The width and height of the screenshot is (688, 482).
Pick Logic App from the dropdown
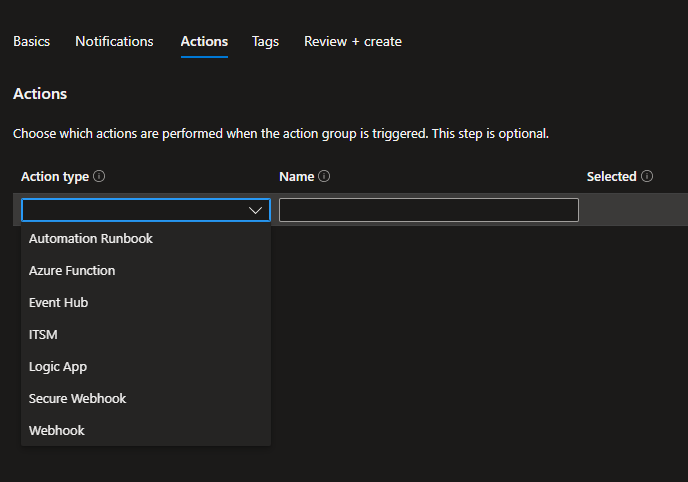(x=146, y=367)
